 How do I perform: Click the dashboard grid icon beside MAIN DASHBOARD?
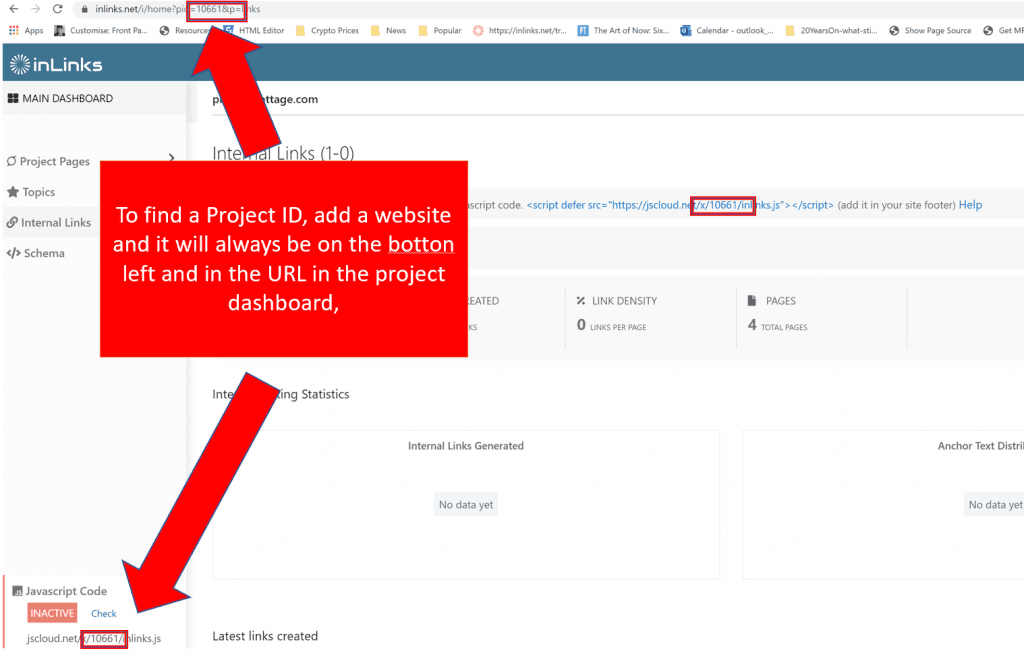[x=13, y=99]
